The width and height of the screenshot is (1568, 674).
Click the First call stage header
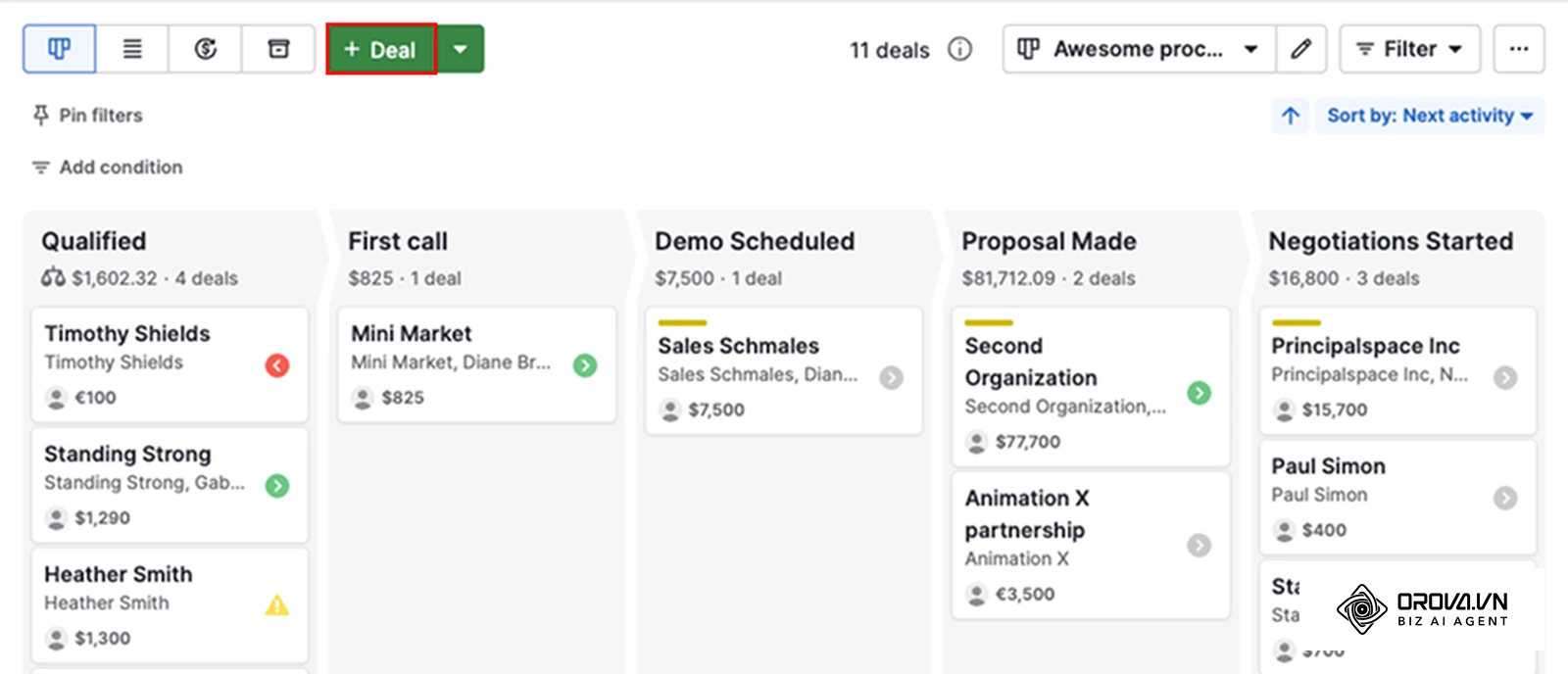398,241
